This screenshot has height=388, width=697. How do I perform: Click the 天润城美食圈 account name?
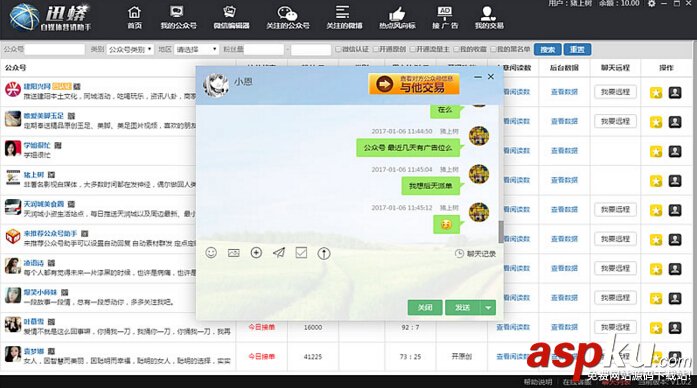[44, 204]
